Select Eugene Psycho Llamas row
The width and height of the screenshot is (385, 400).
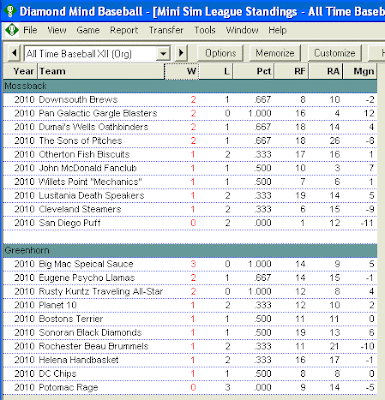click(190, 278)
